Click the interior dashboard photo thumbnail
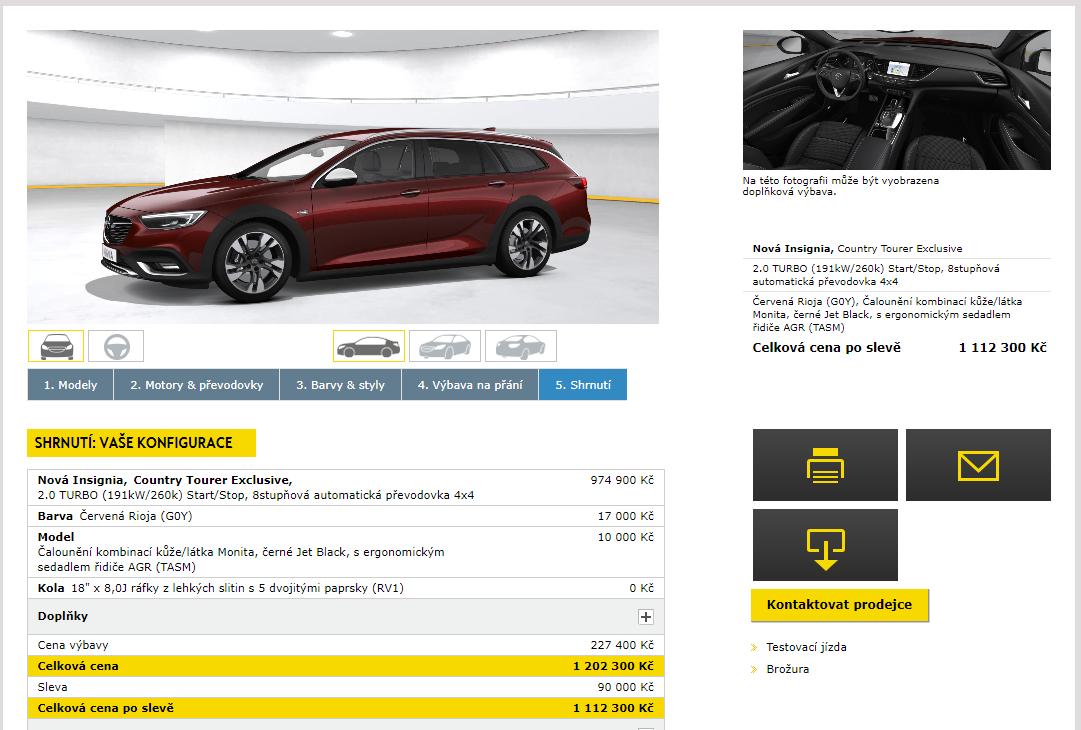This screenshot has height=730, width=1081. point(896,100)
